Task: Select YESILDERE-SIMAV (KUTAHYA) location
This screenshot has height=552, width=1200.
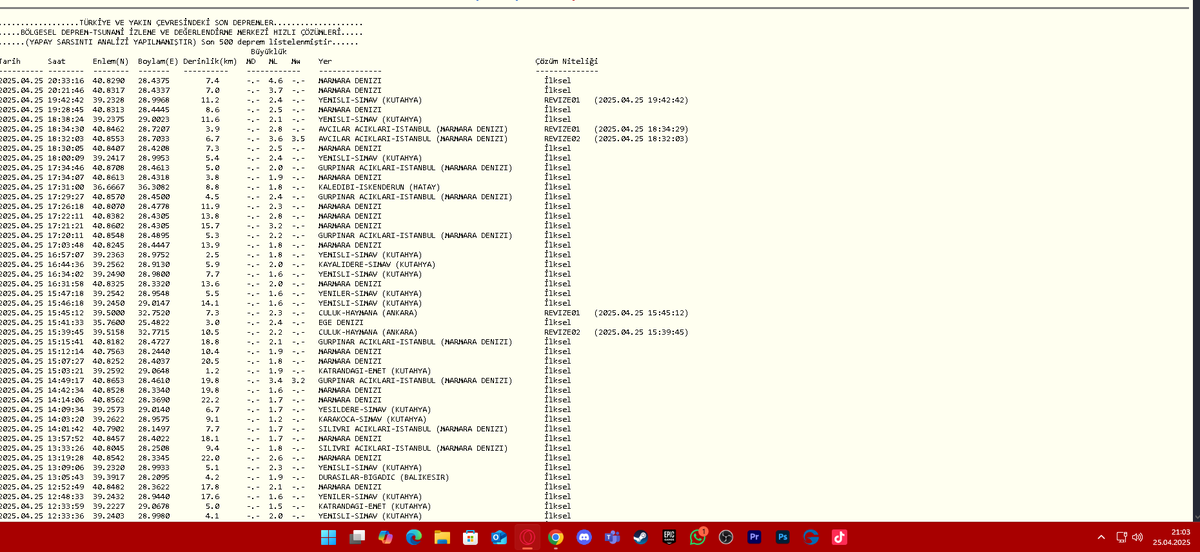Action: click(374, 409)
